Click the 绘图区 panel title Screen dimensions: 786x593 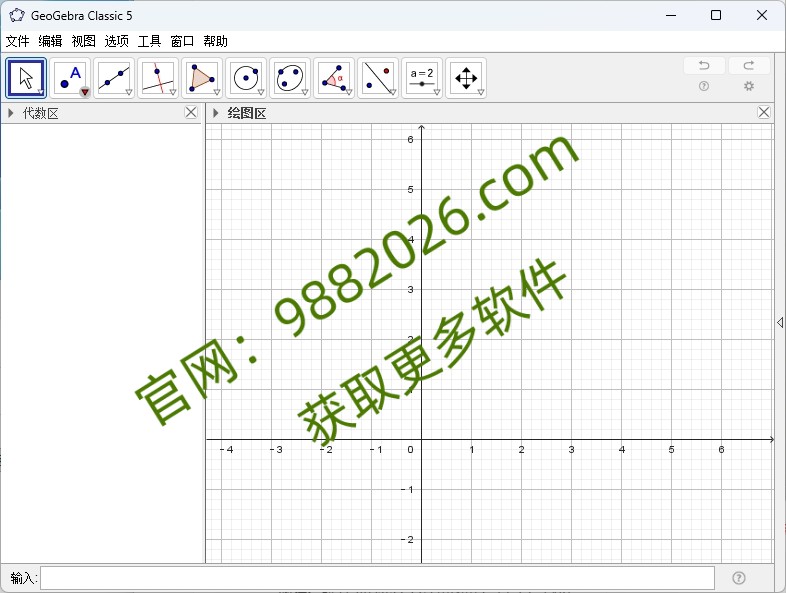(247, 113)
